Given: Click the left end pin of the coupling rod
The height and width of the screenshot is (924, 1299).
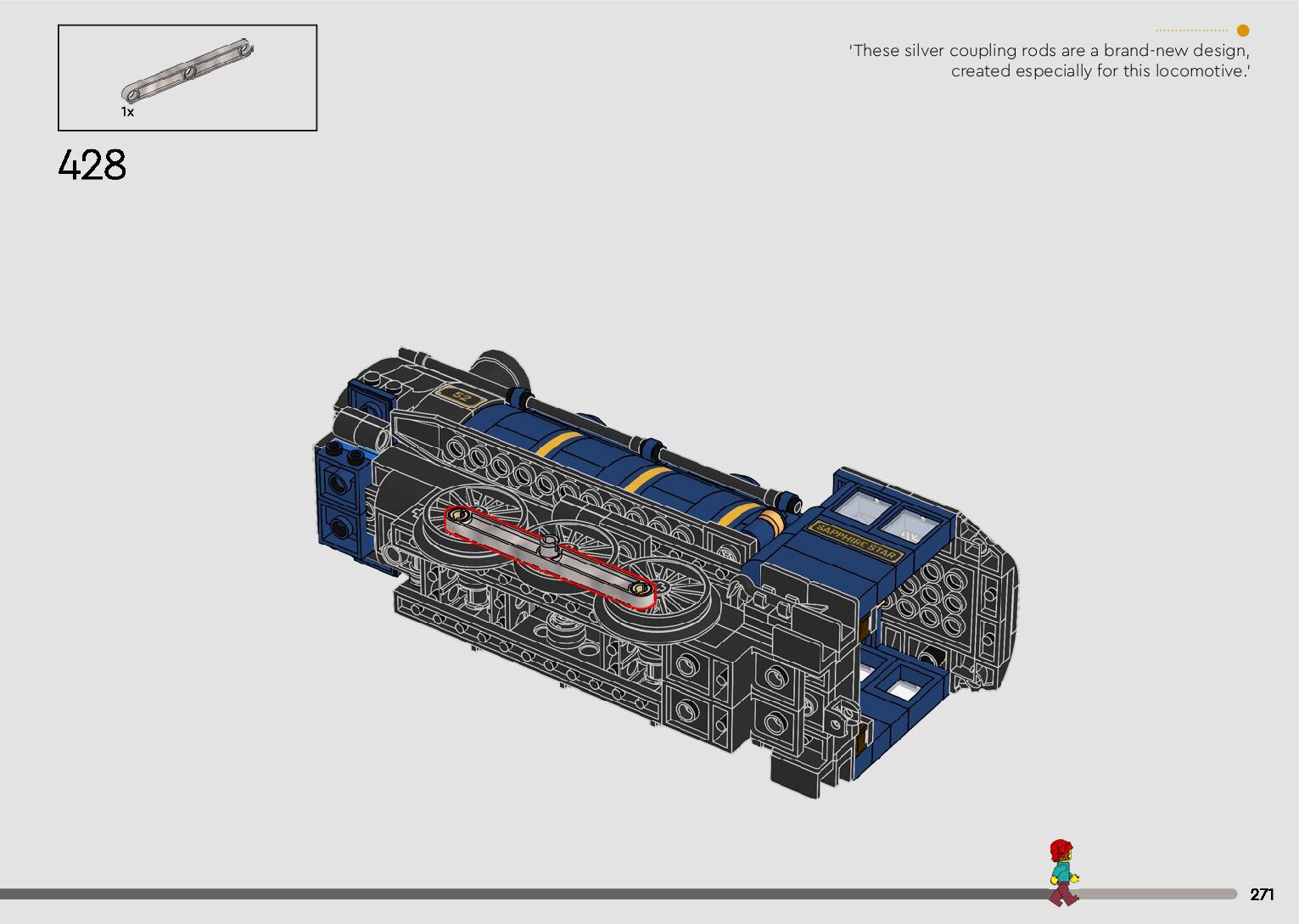Looking at the screenshot, I should coord(458,515).
